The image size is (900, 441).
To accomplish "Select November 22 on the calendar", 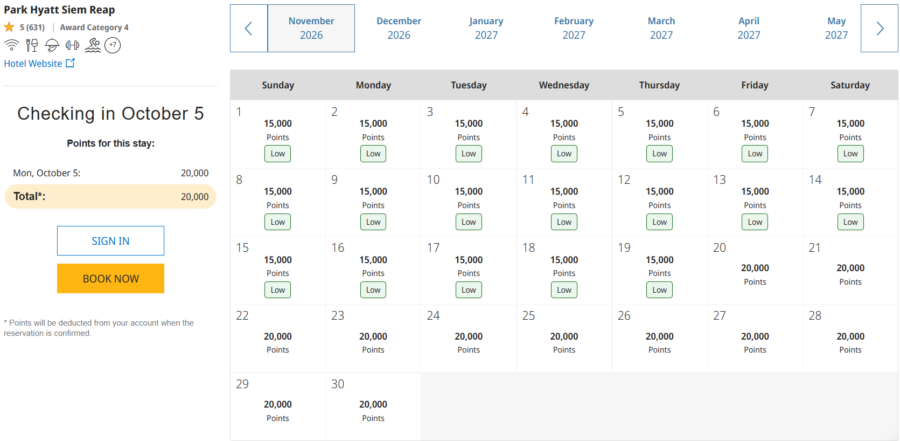I will coord(278,338).
